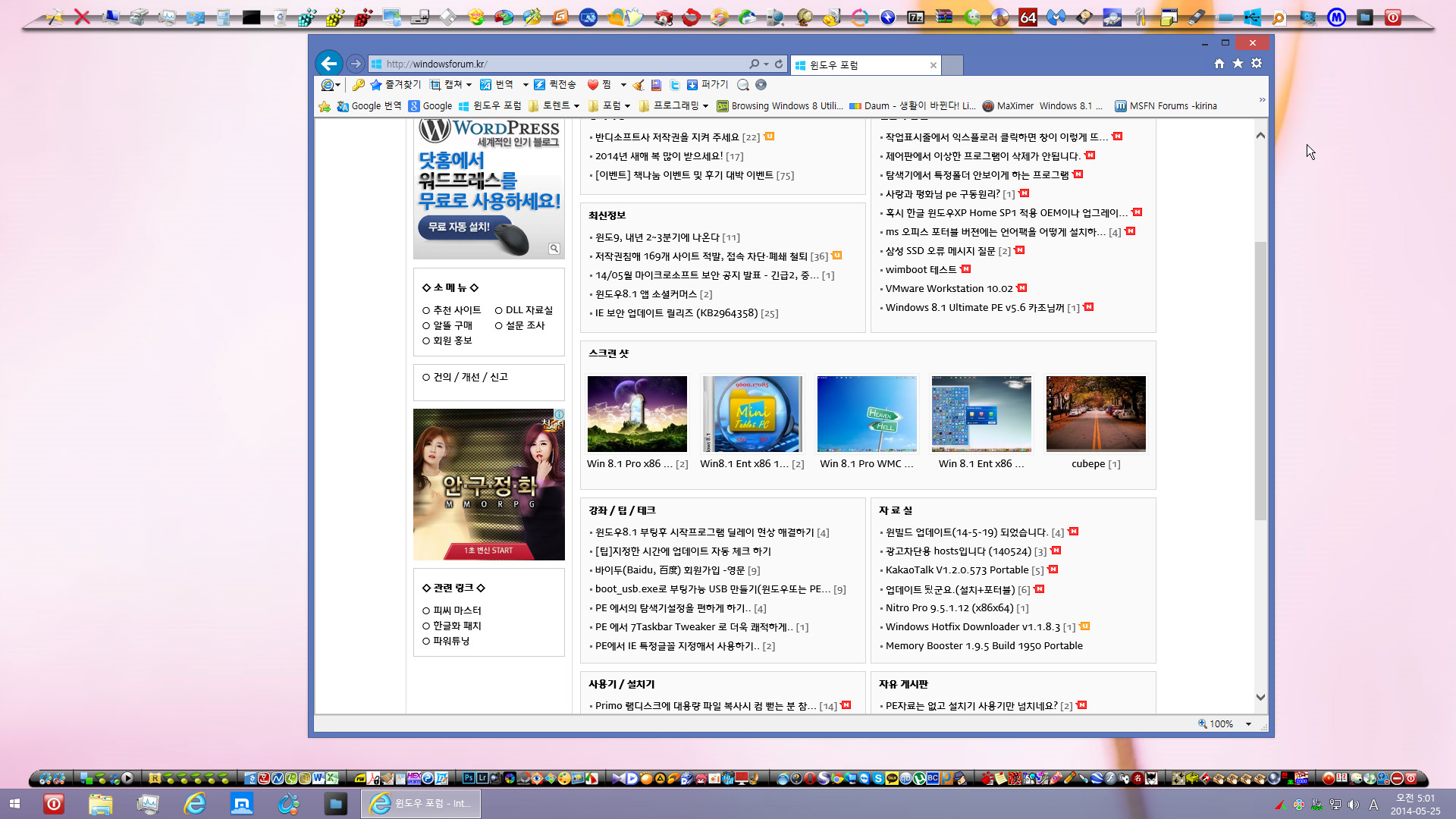
Task: Open the 100% zoom level dropdown
Action: pos(1248,724)
